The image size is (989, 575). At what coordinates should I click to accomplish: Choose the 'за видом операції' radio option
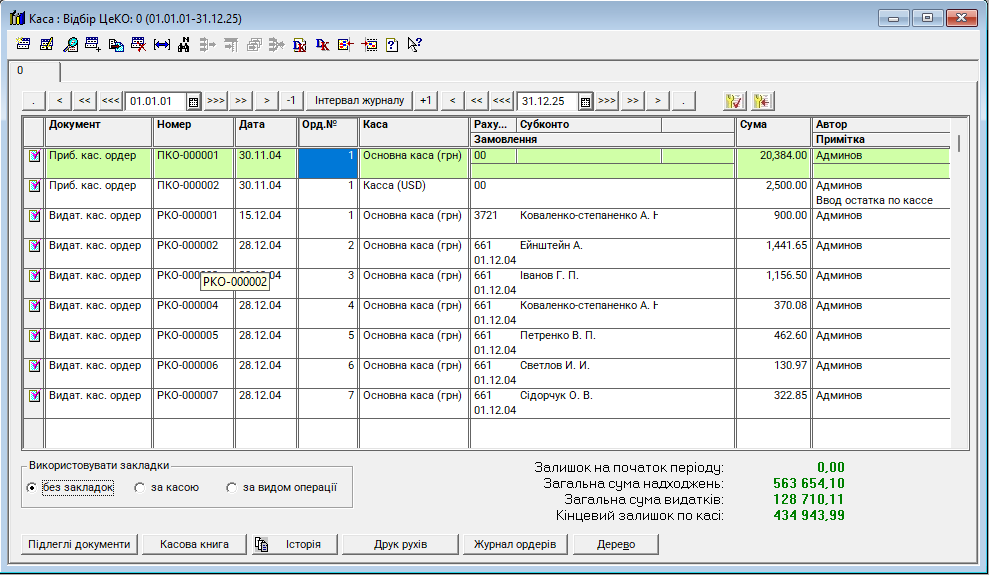click(x=232, y=488)
